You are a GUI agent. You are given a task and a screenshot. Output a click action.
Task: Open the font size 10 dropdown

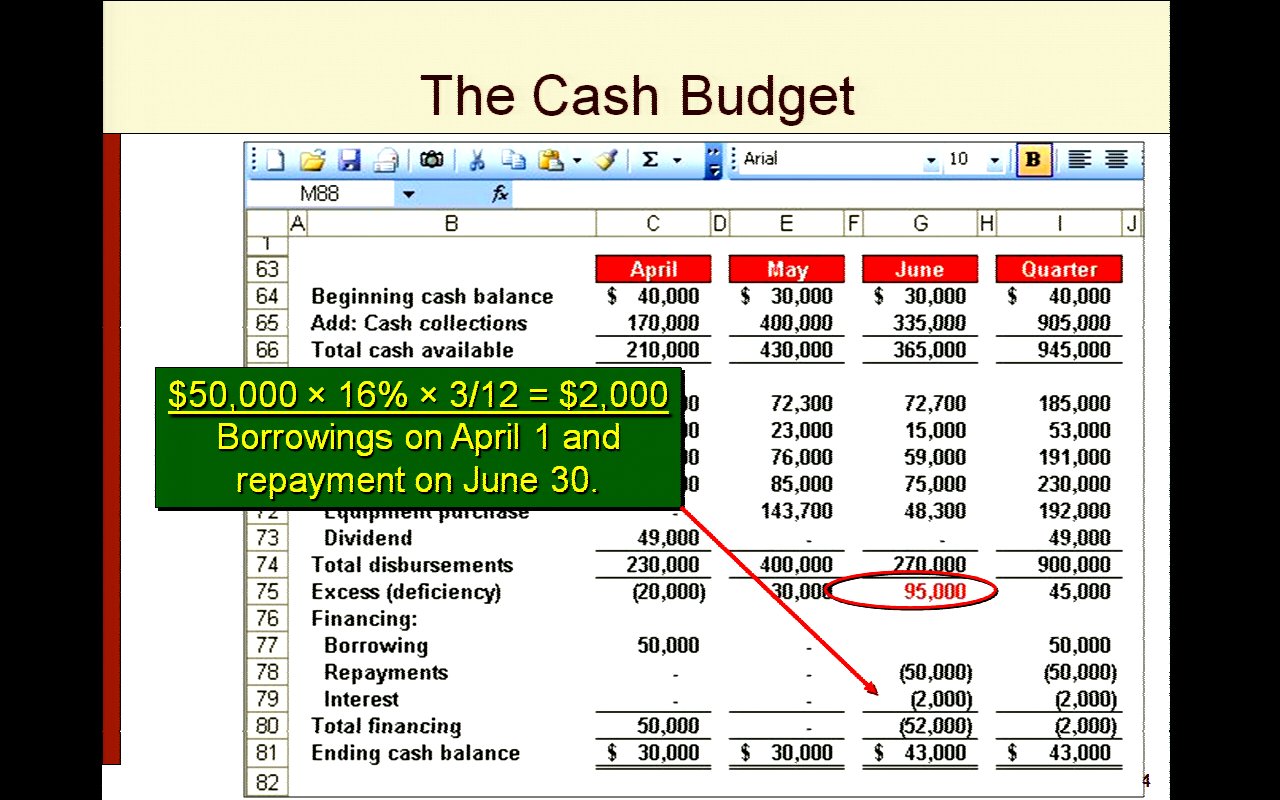(x=994, y=160)
